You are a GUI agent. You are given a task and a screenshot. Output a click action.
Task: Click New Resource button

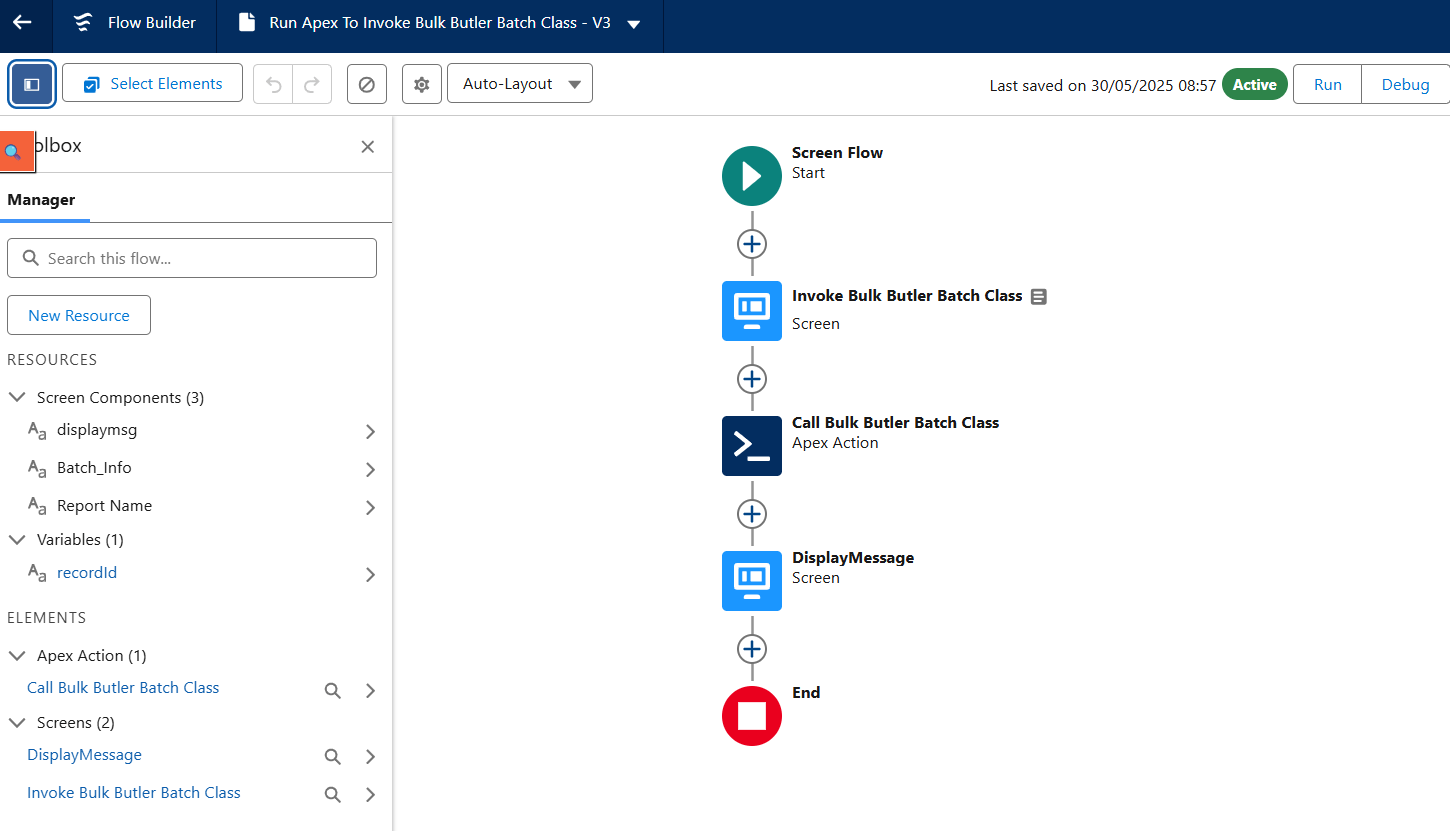coord(79,315)
